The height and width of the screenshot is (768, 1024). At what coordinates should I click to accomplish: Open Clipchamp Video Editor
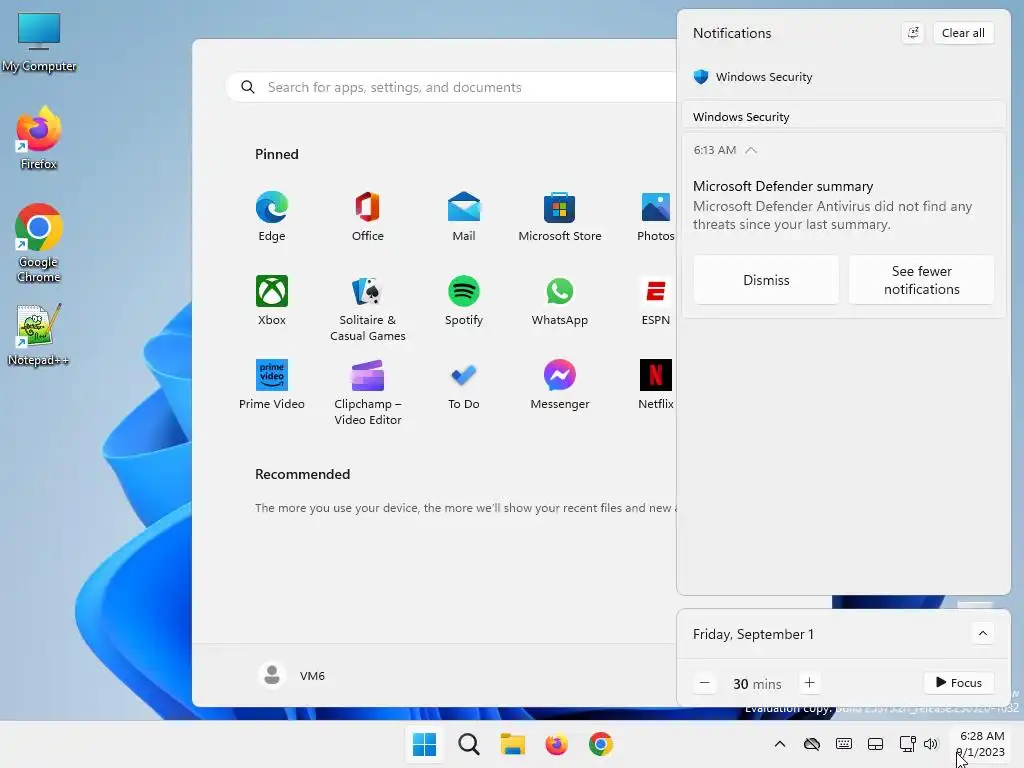[368, 392]
